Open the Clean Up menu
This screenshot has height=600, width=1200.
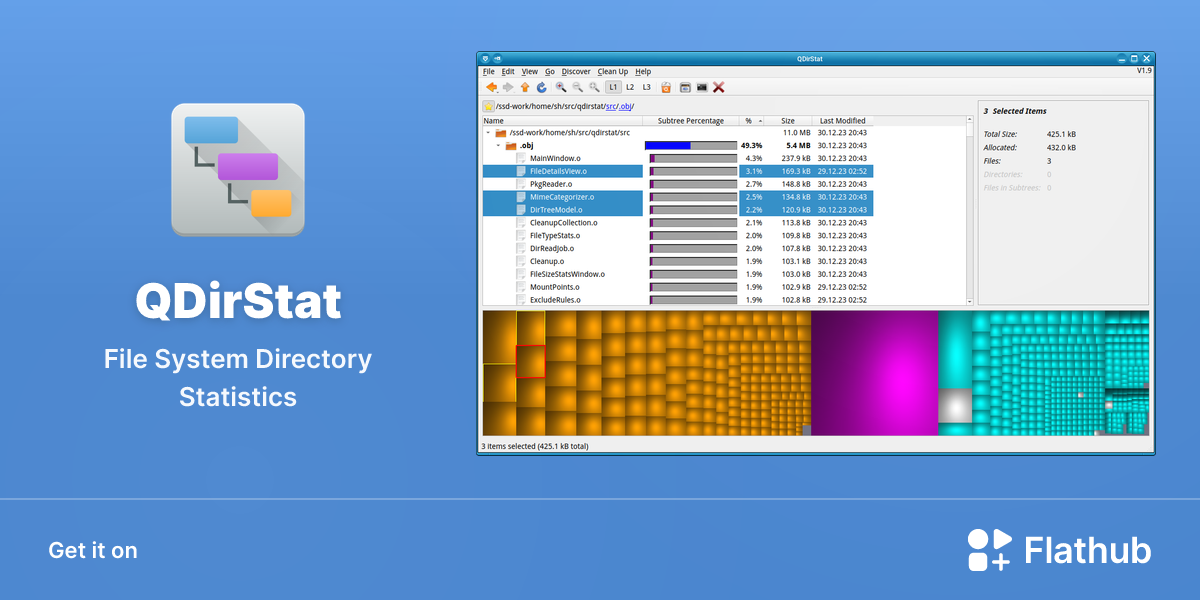point(613,72)
